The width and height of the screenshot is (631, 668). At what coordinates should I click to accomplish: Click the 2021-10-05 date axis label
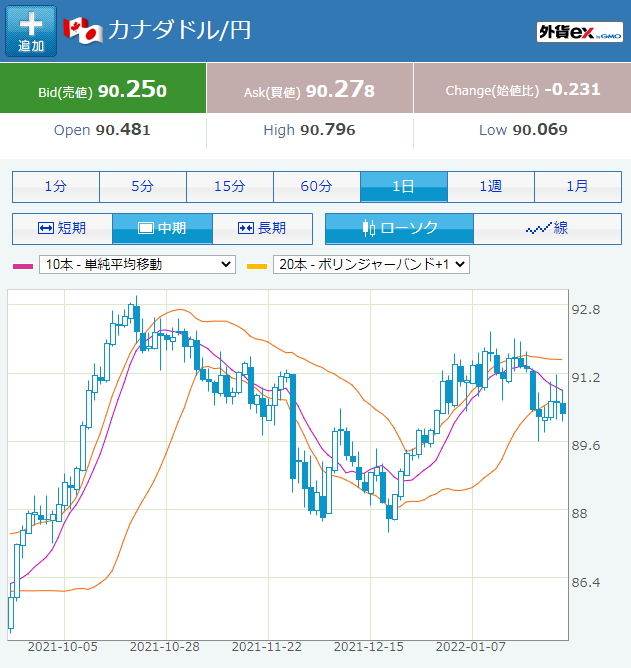pyautogui.click(x=63, y=647)
